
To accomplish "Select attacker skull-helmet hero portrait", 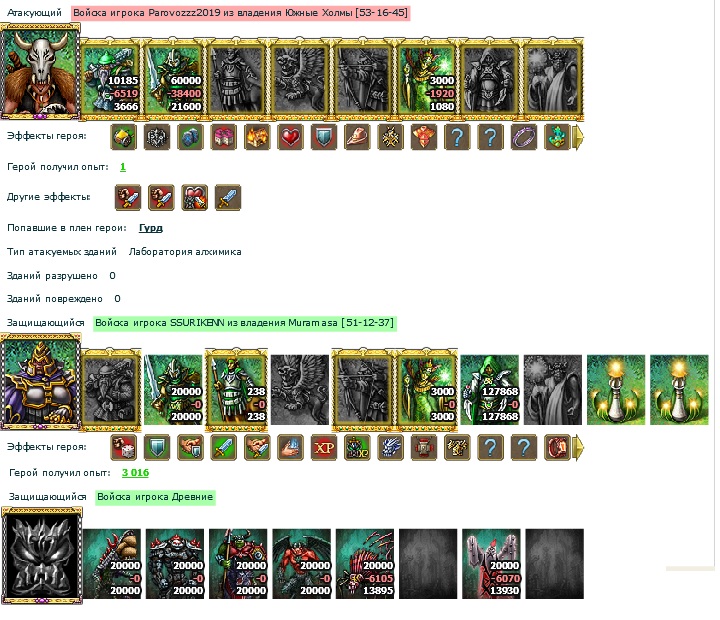I will pos(40,72).
